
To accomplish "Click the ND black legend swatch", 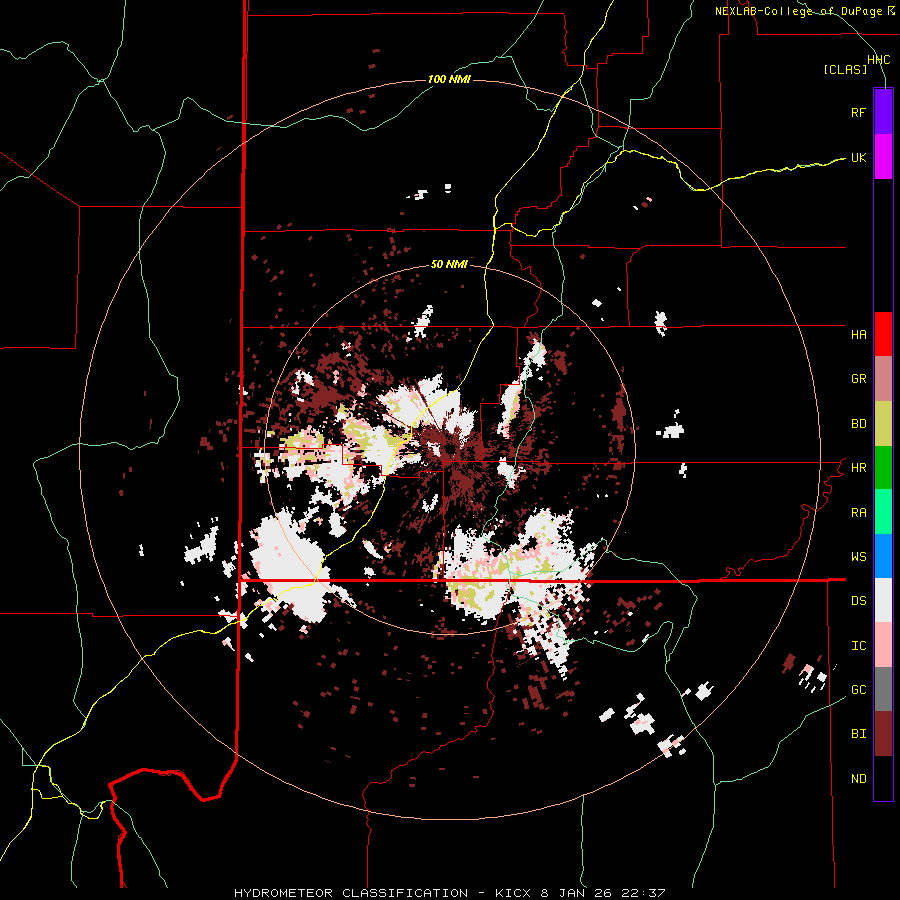I will pyautogui.click(x=883, y=778).
